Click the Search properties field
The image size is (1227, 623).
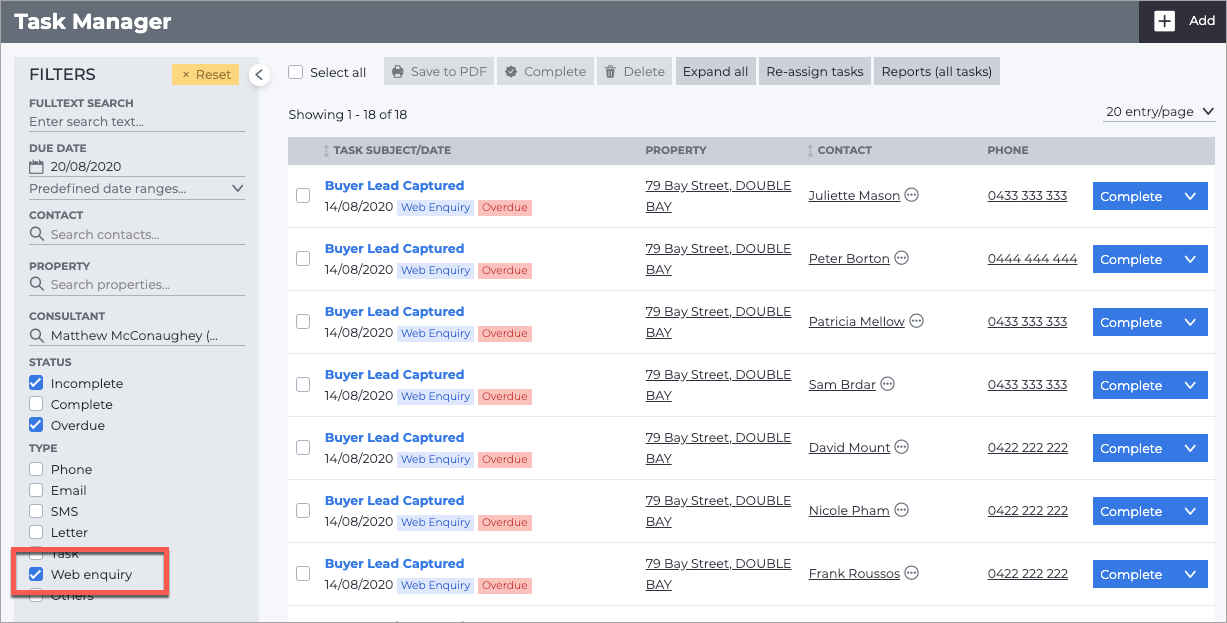coord(137,284)
